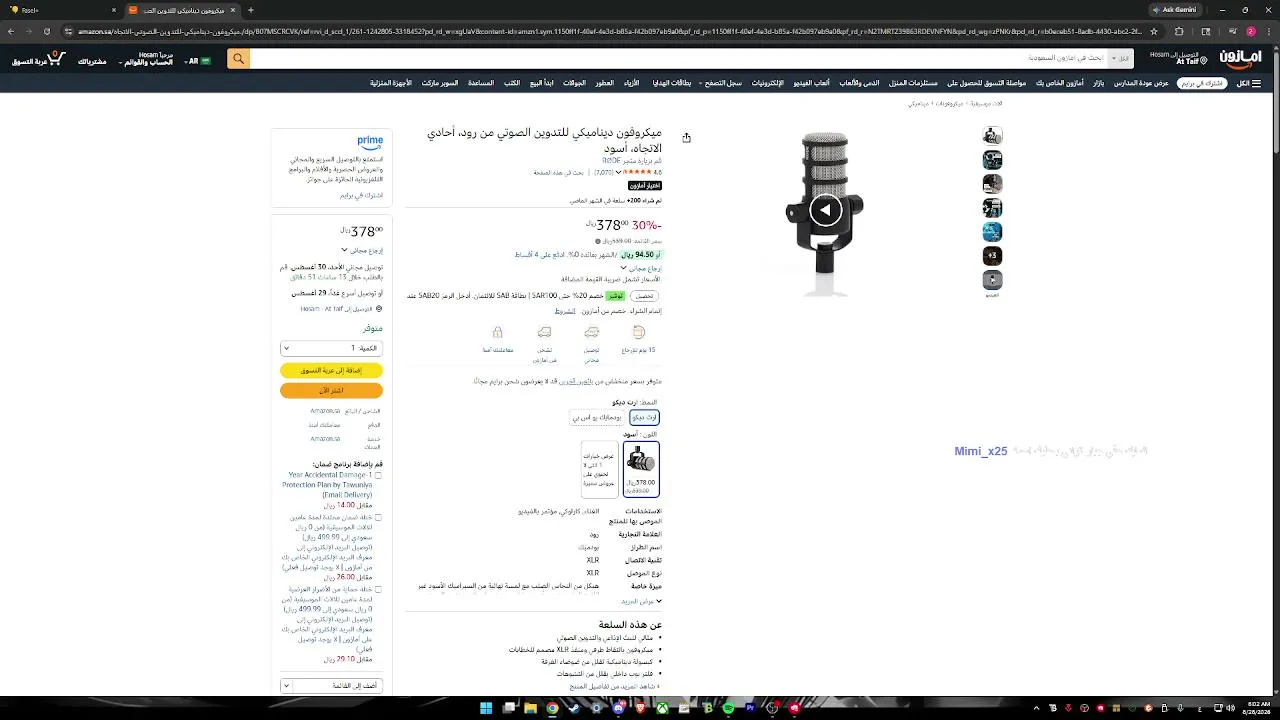This screenshot has width=1280, height=720.
Task: Select the second product thumbnail image
Action: coord(992,160)
